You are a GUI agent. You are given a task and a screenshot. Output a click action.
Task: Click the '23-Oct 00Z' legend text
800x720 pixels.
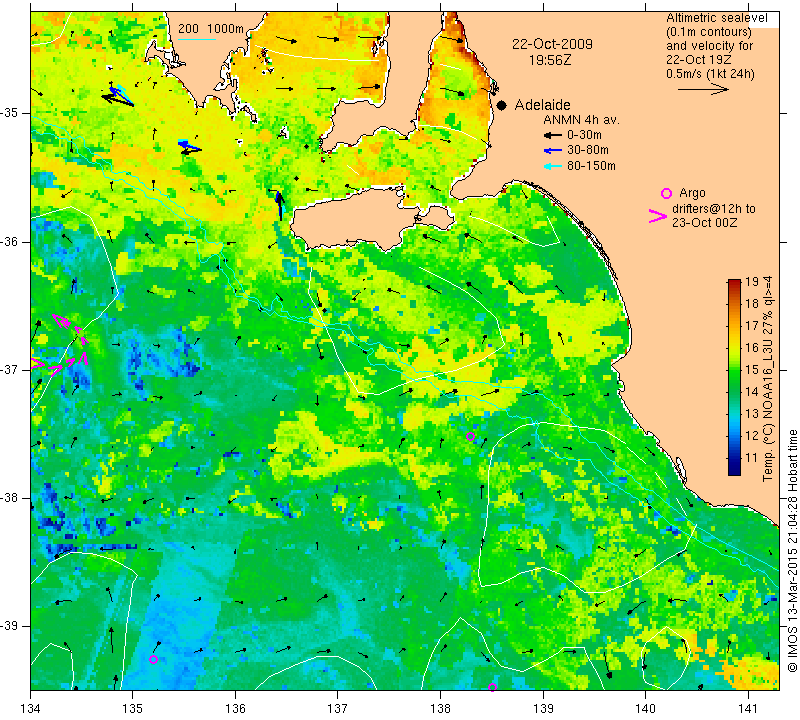(704, 222)
